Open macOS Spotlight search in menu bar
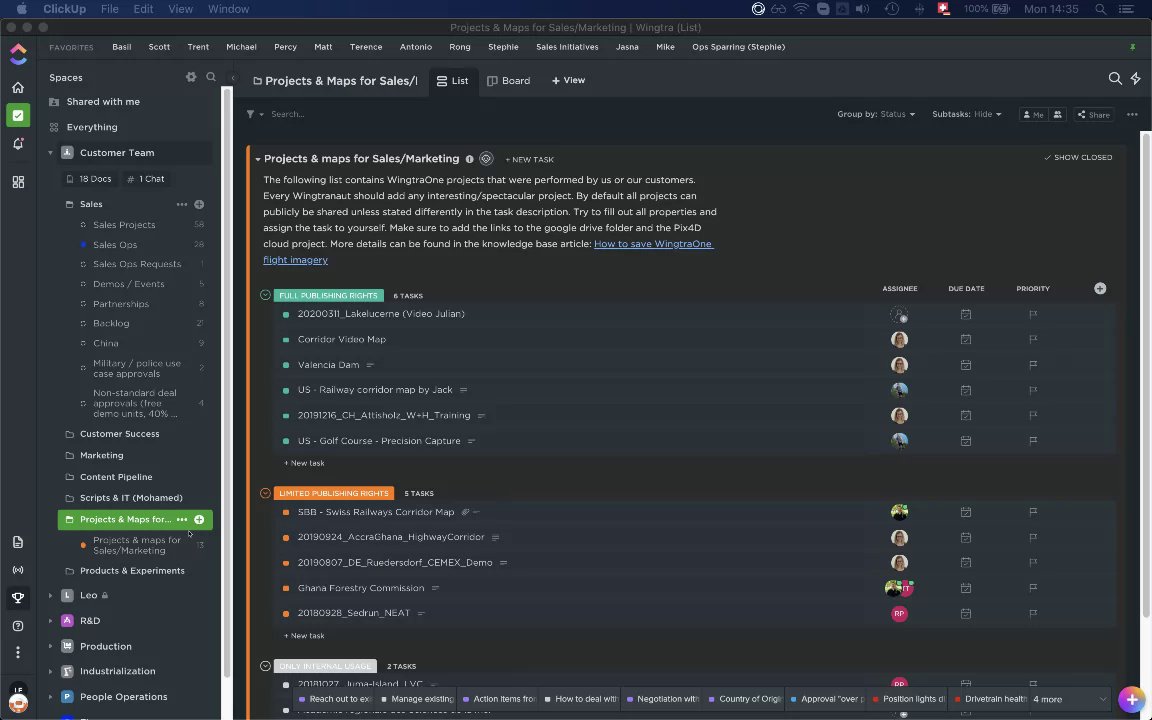This screenshot has width=1152, height=720. coord(1101,9)
